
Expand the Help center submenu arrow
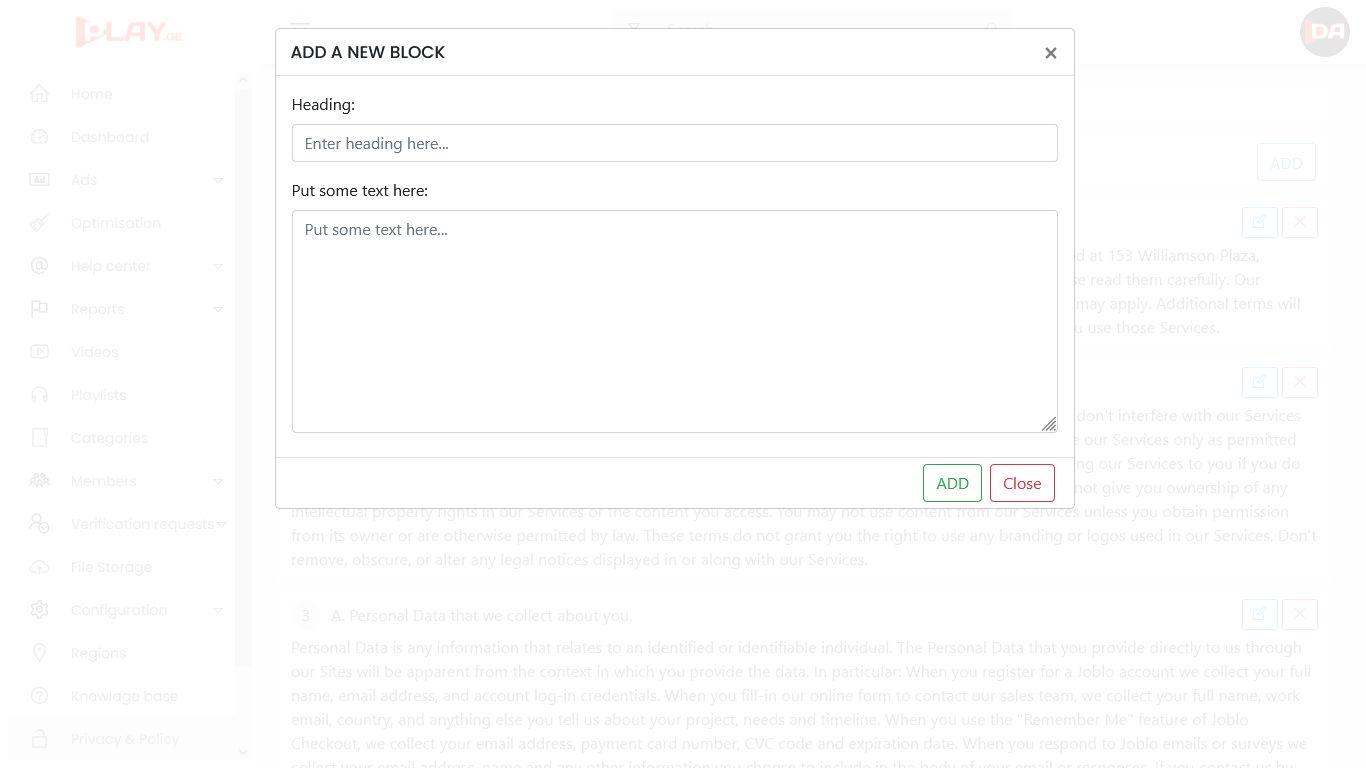pos(218,266)
